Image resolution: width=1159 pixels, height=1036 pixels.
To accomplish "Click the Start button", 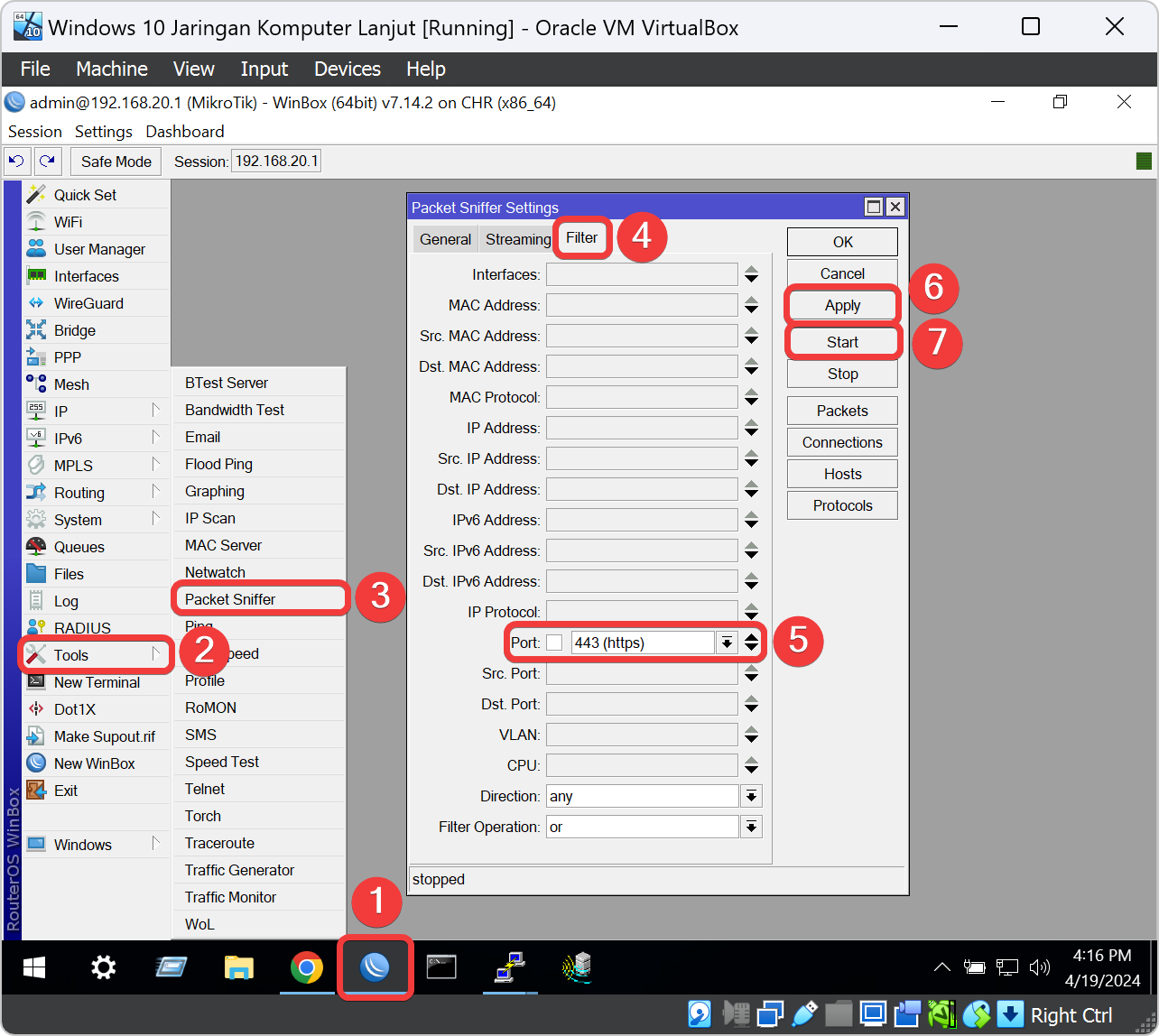I will pyautogui.click(x=842, y=342).
